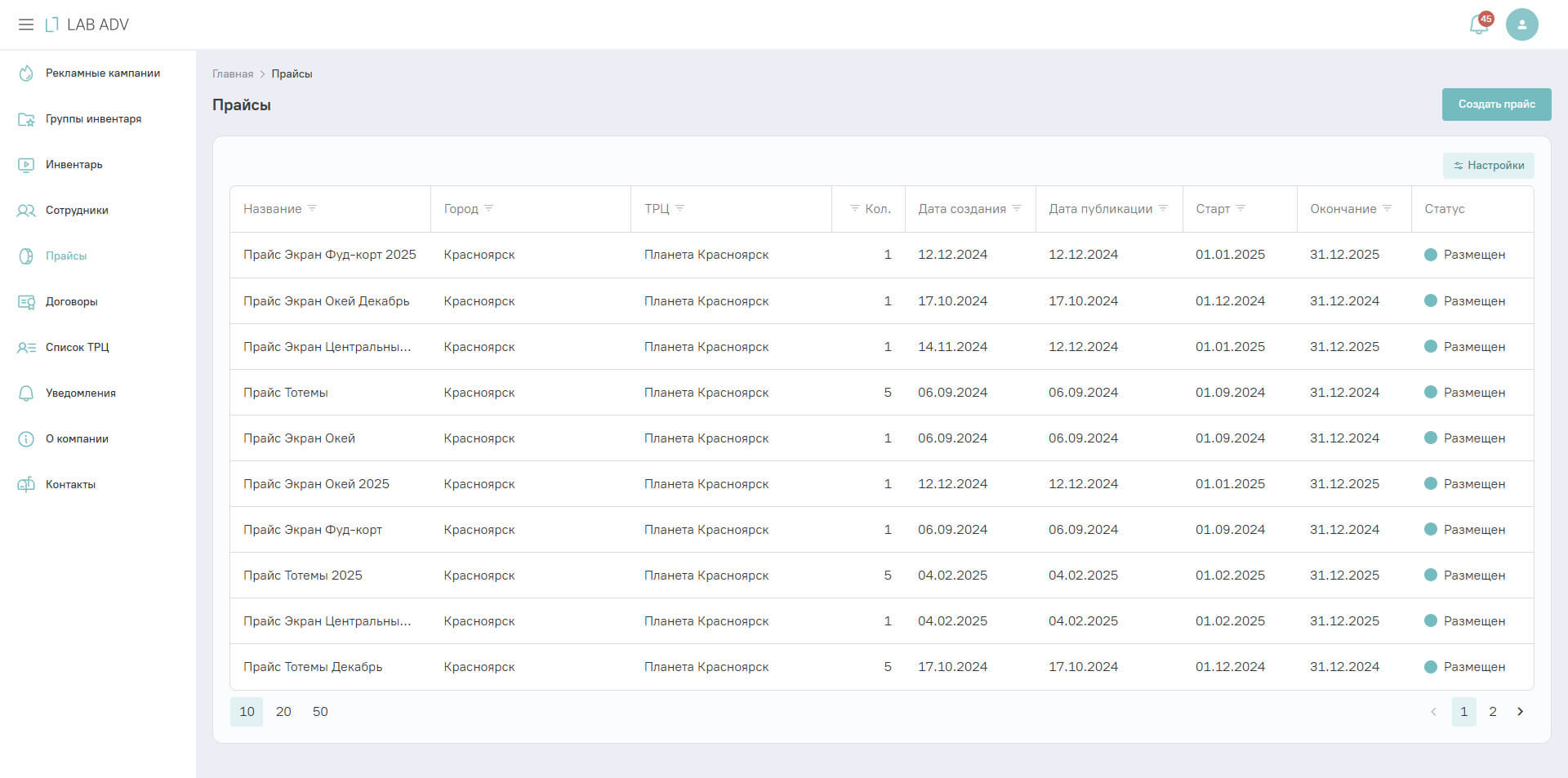The width and height of the screenshot is (1568, 778).
Task: Open Список ТРЦ menu item
Action: [98, 348]
